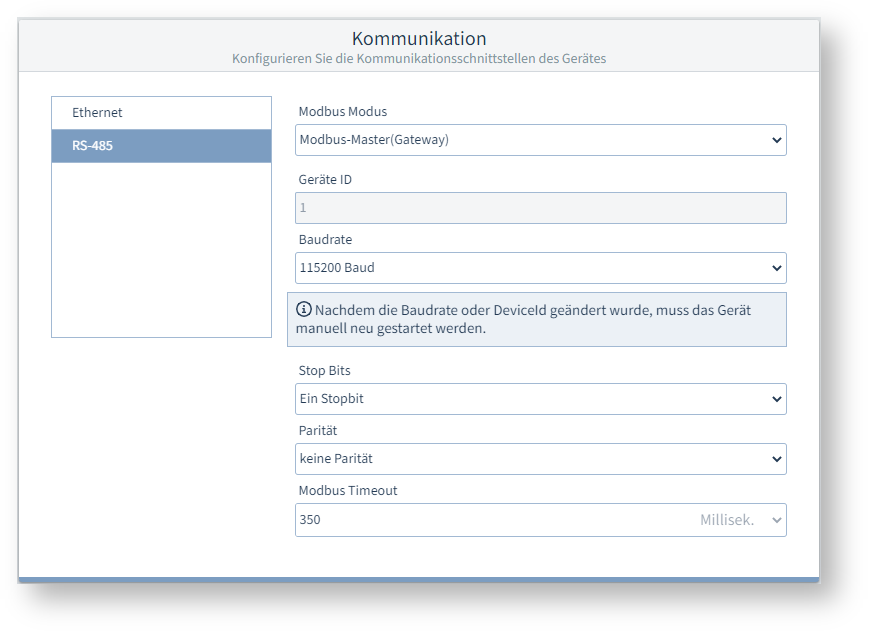The image size is (869, 632).
Task: Open the Parität dropdown
Action: [540, 458]
